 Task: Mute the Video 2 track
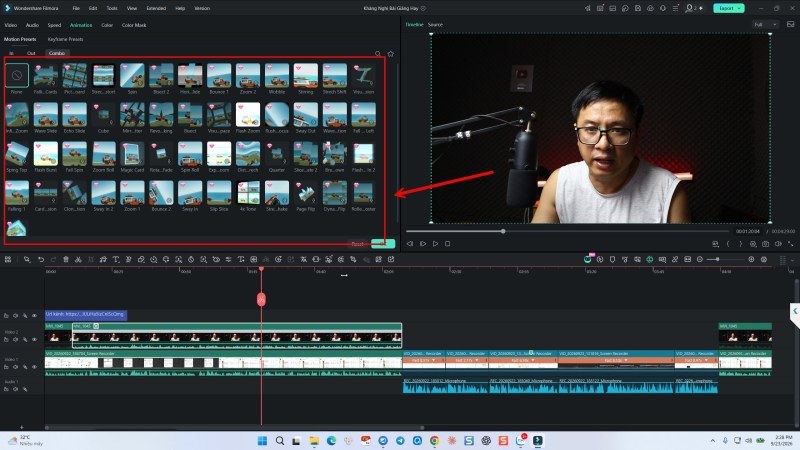click(16, 339)
